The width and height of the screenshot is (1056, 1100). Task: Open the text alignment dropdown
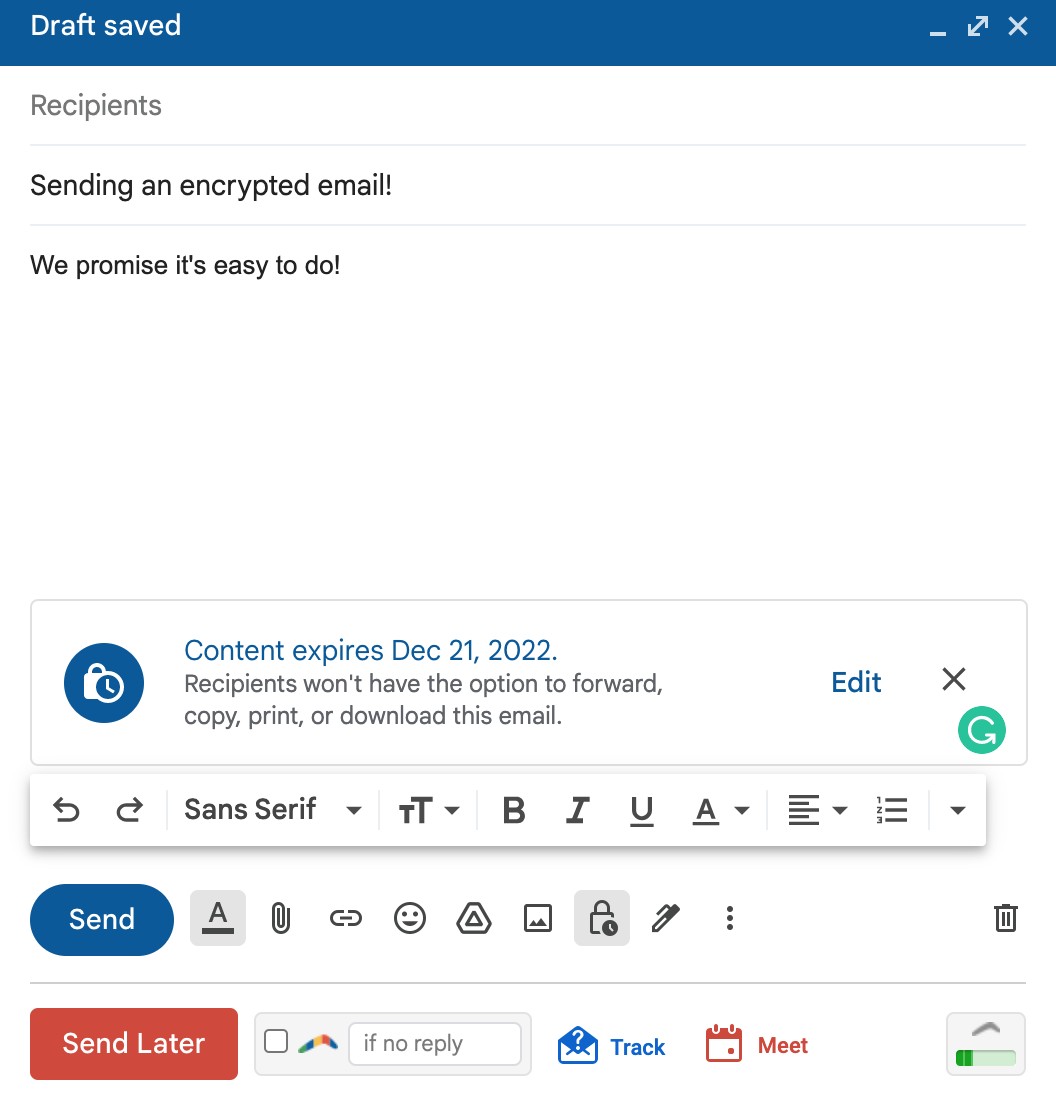point(816,810)
